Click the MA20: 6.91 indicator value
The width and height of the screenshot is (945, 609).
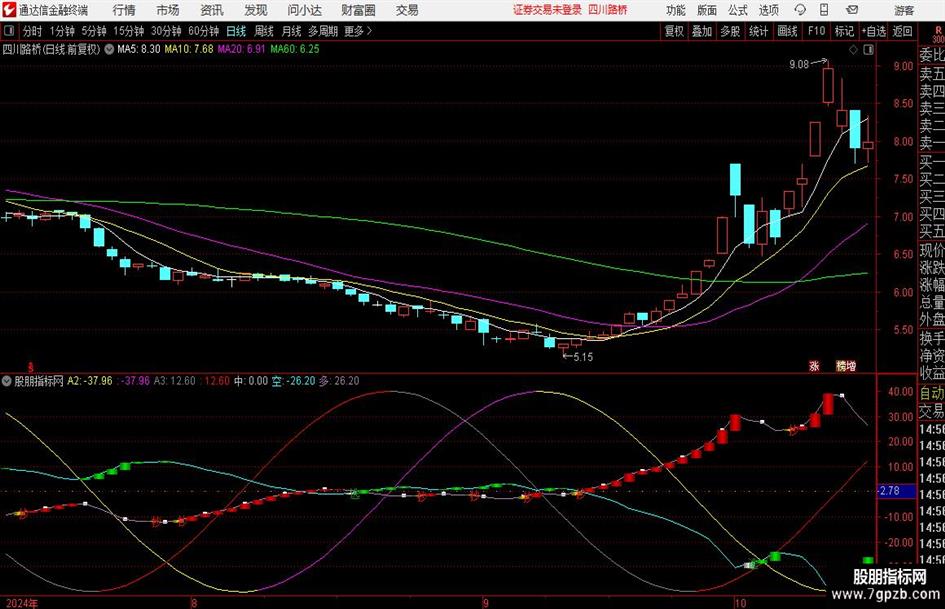(241, 49)
